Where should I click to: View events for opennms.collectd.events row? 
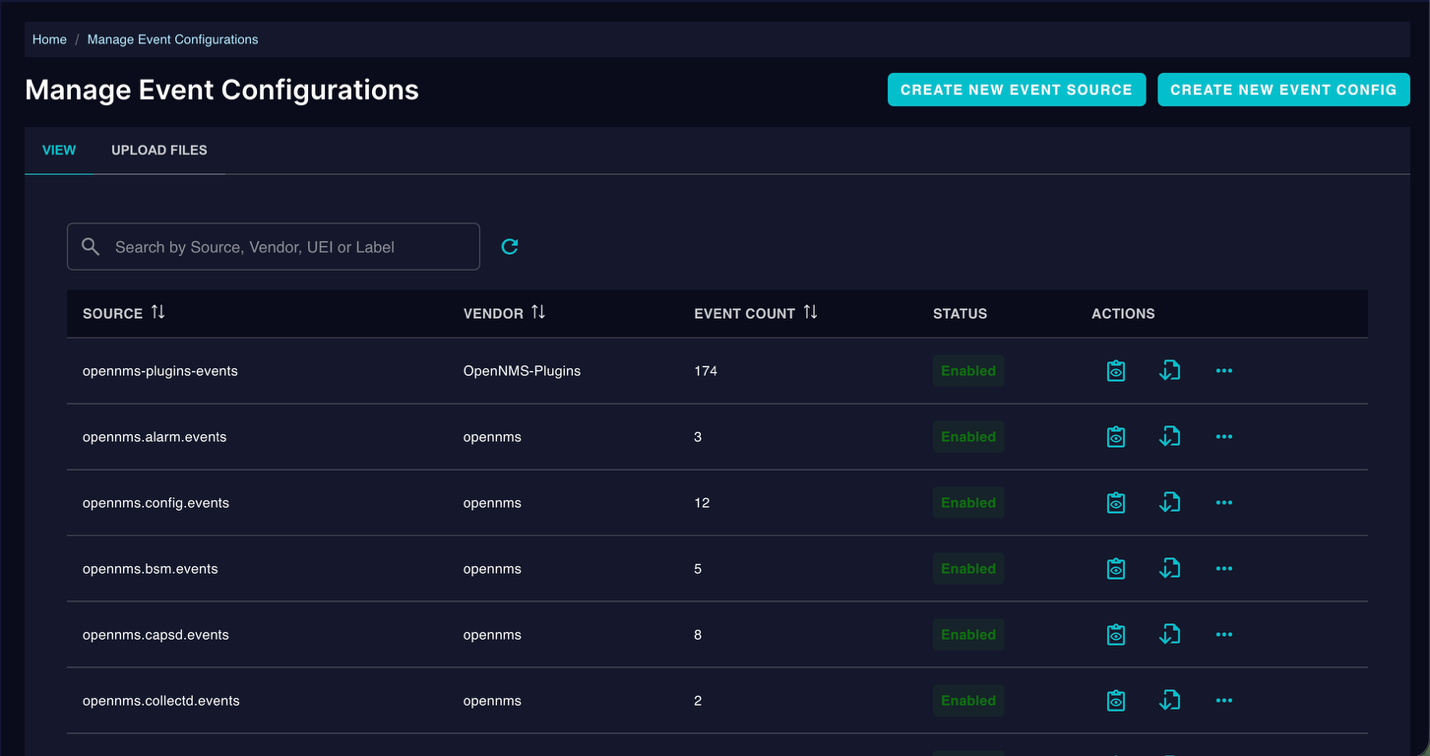point(1116,701)
